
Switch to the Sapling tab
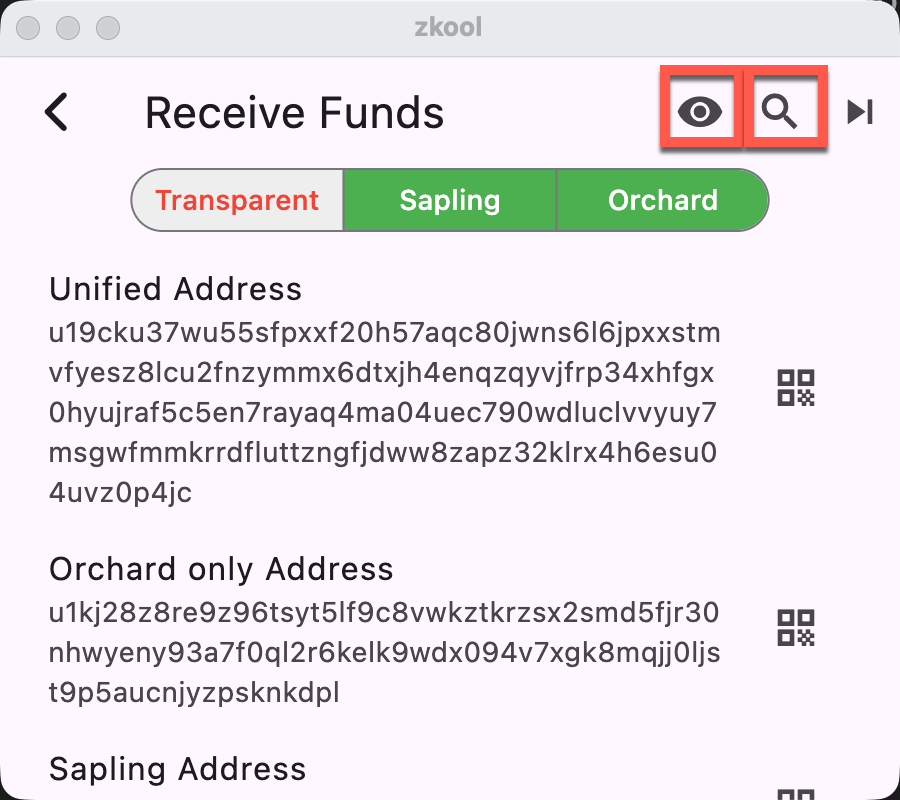click(449, 200)
